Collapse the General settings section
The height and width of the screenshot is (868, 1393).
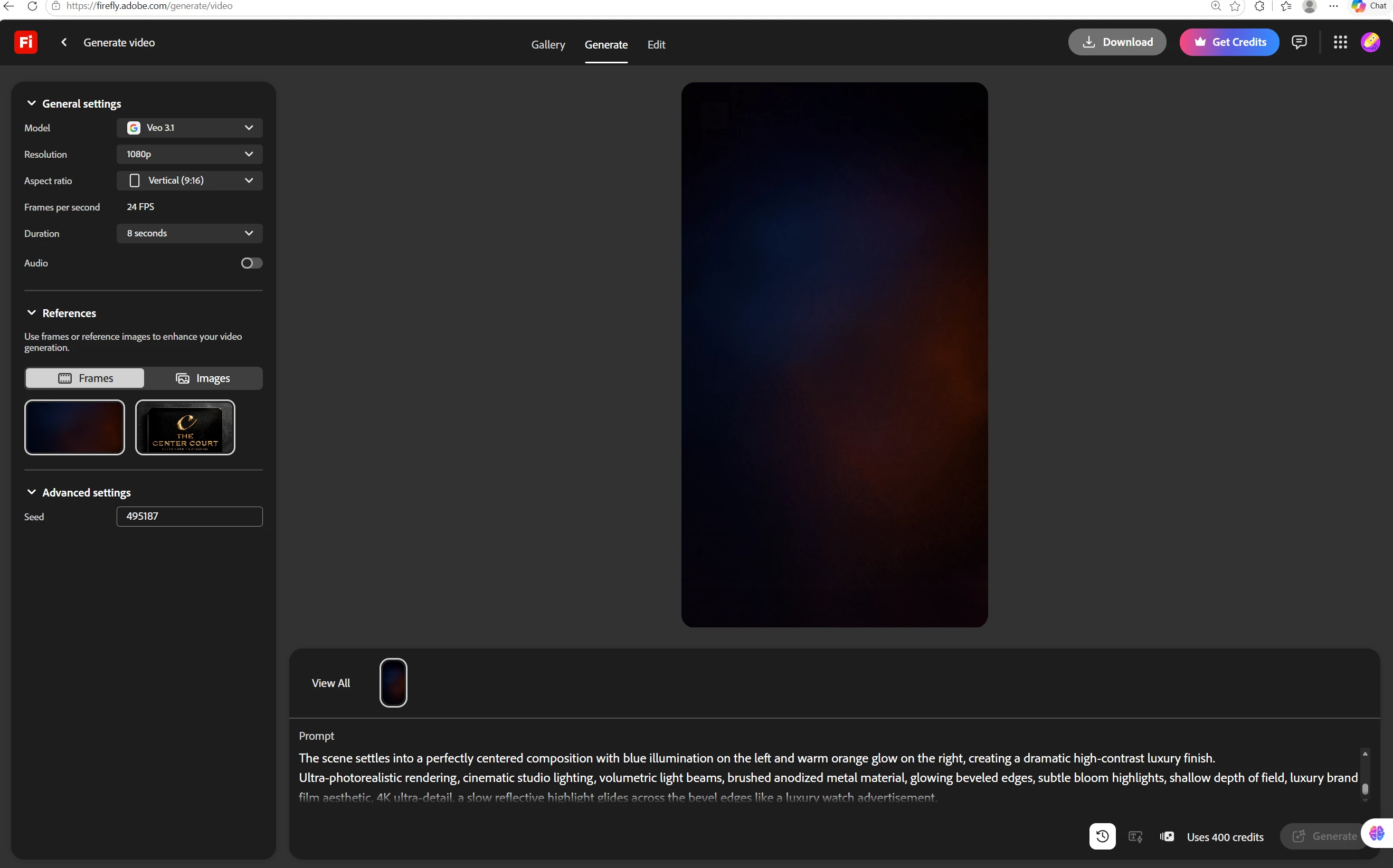point(32,103)
